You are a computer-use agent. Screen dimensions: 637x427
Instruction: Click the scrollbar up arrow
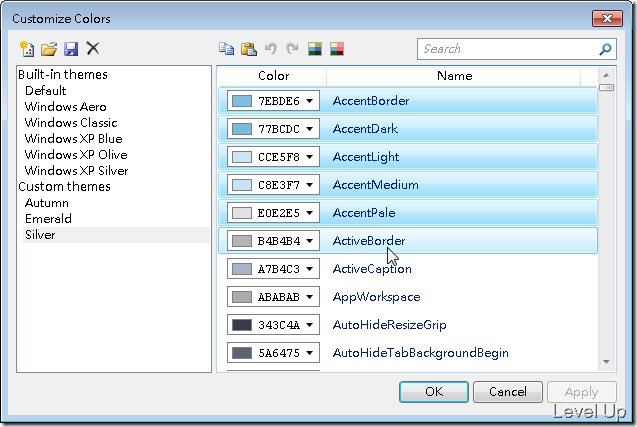pos(606,75)
